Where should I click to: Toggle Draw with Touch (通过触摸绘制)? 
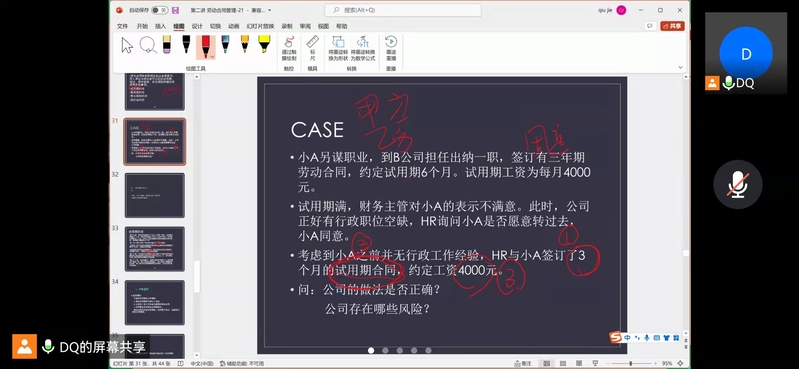point(289,48)
